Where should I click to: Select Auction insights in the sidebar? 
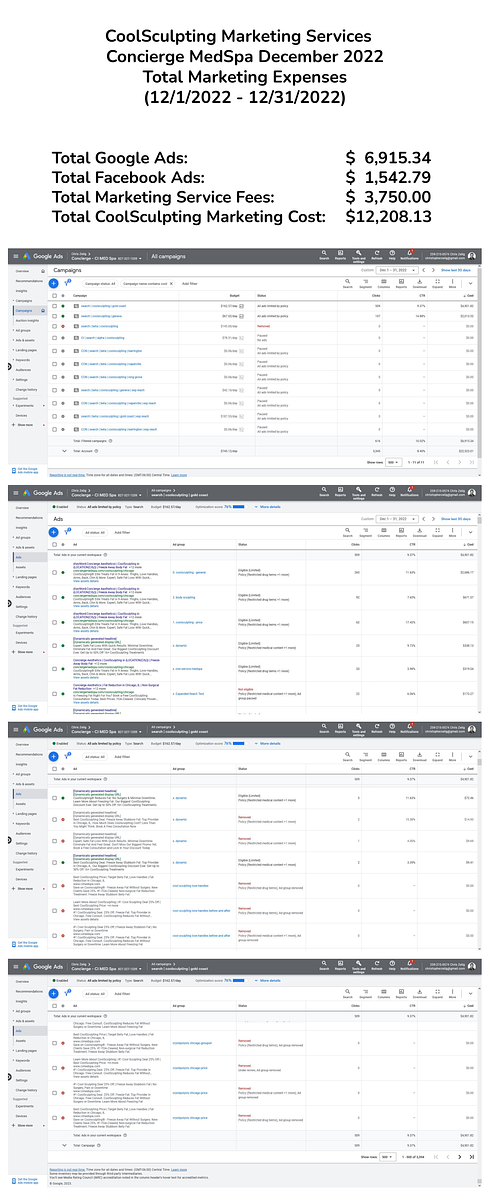click(x=27, y=320)
